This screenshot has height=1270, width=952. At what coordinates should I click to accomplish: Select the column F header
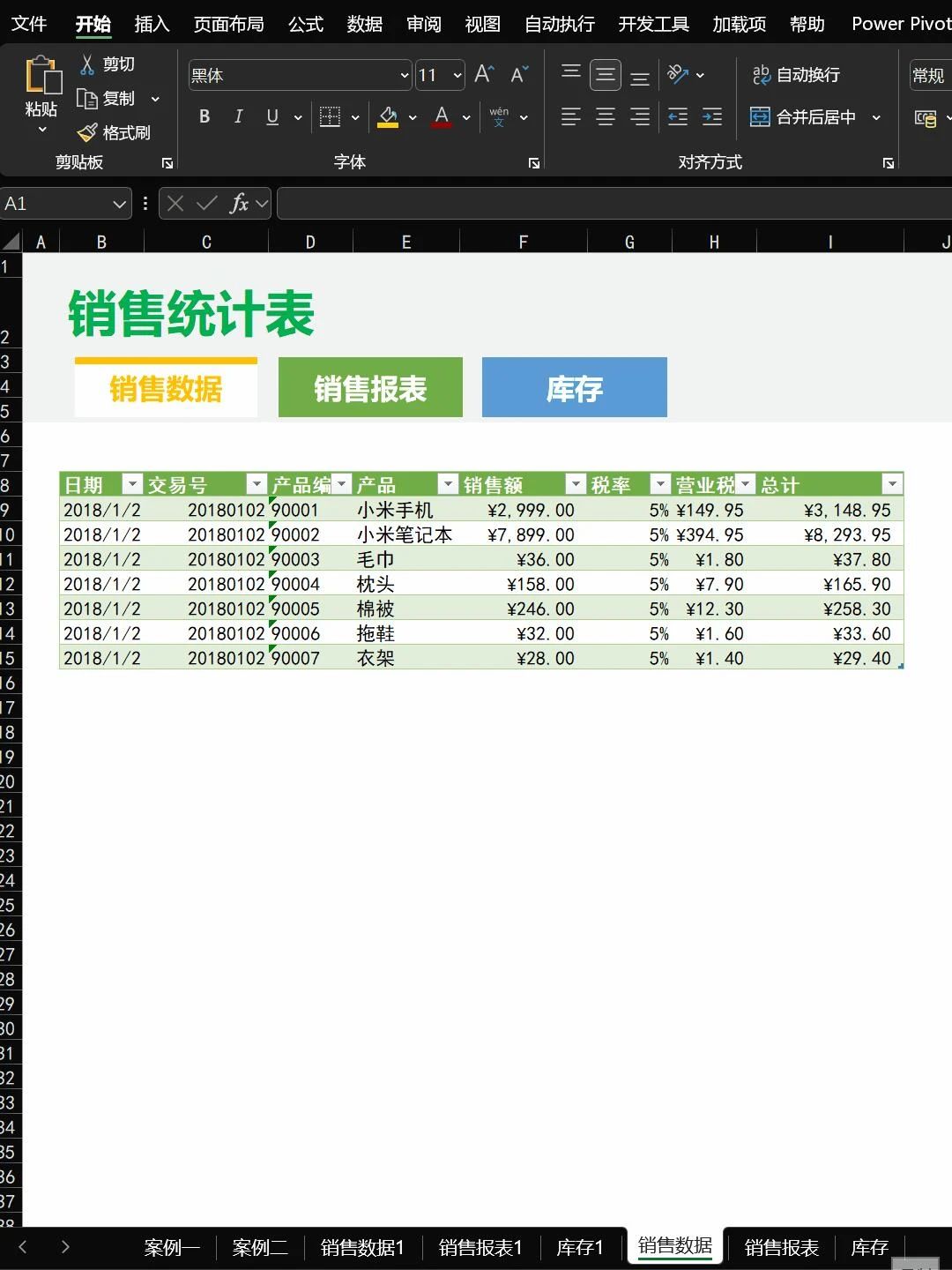[524, 242]
